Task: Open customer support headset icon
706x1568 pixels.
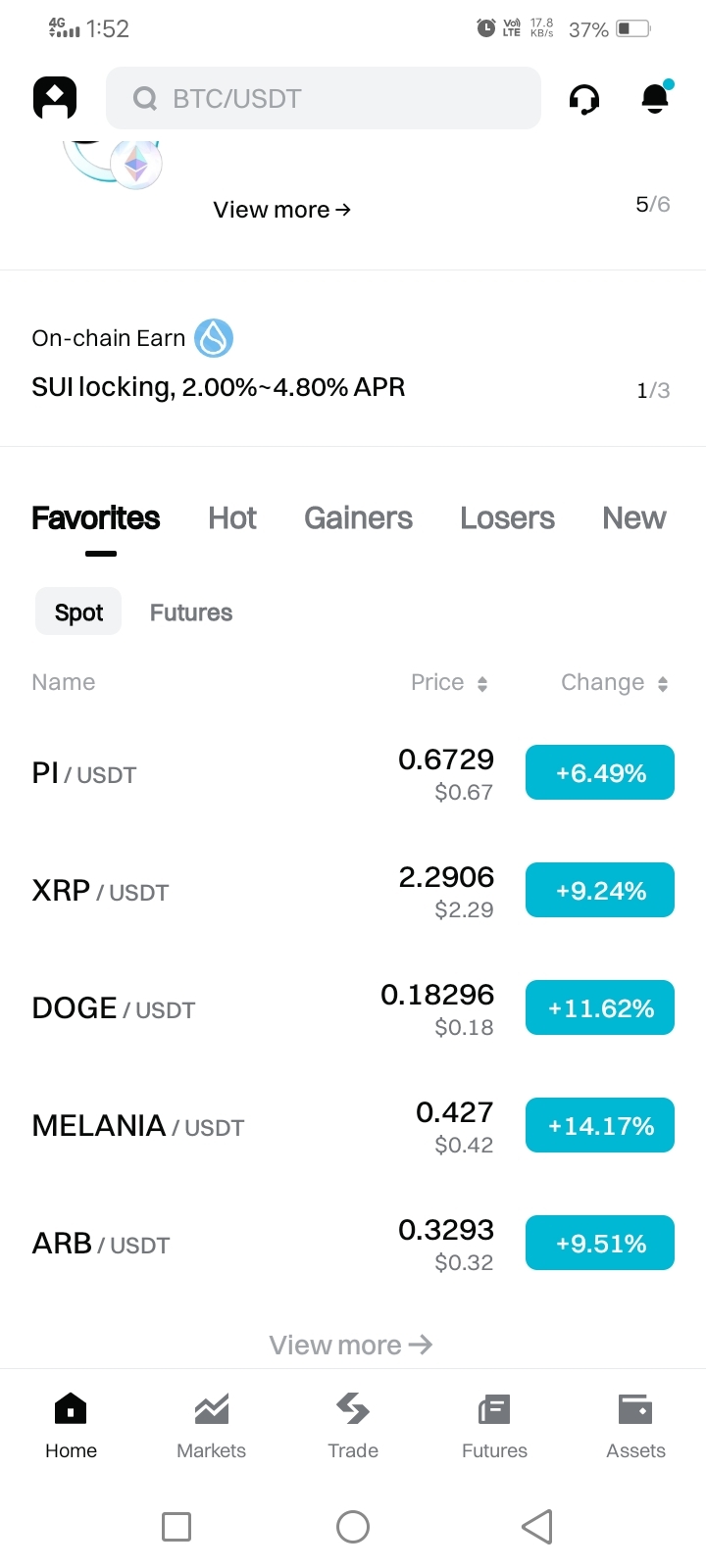Action: click(584, 99)
